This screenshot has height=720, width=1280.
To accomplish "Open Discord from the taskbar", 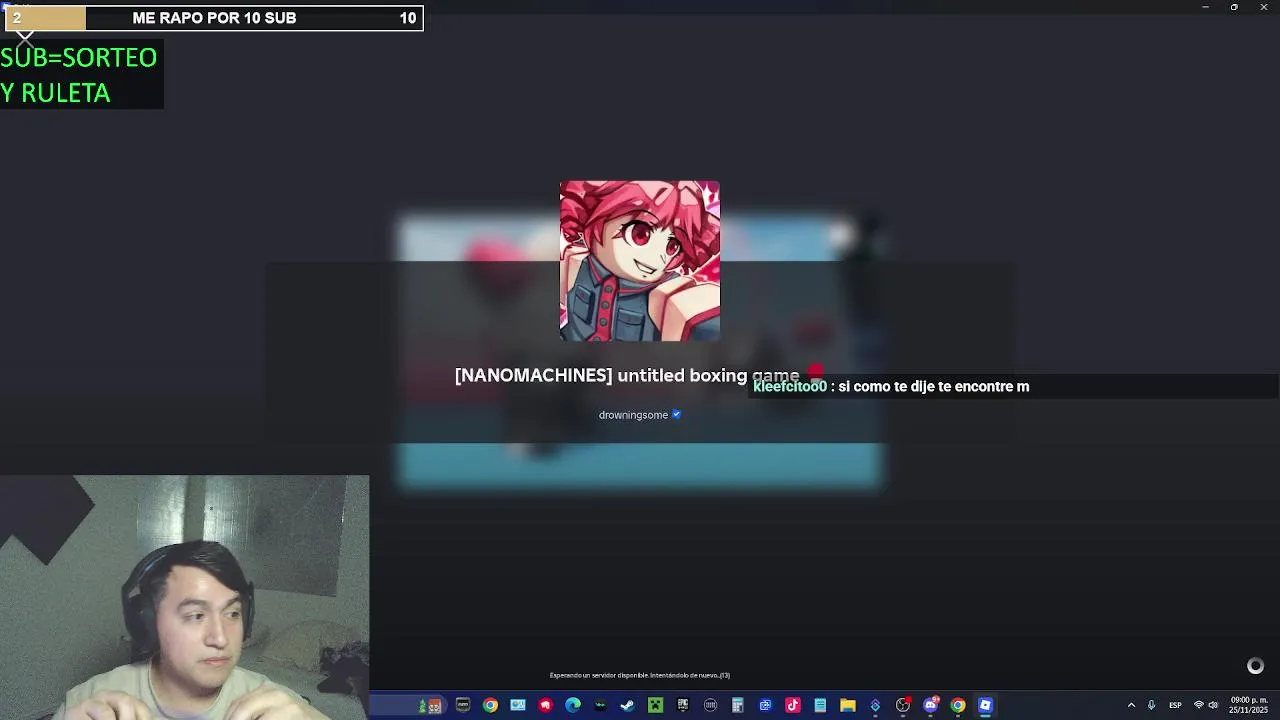I will 931,705.
